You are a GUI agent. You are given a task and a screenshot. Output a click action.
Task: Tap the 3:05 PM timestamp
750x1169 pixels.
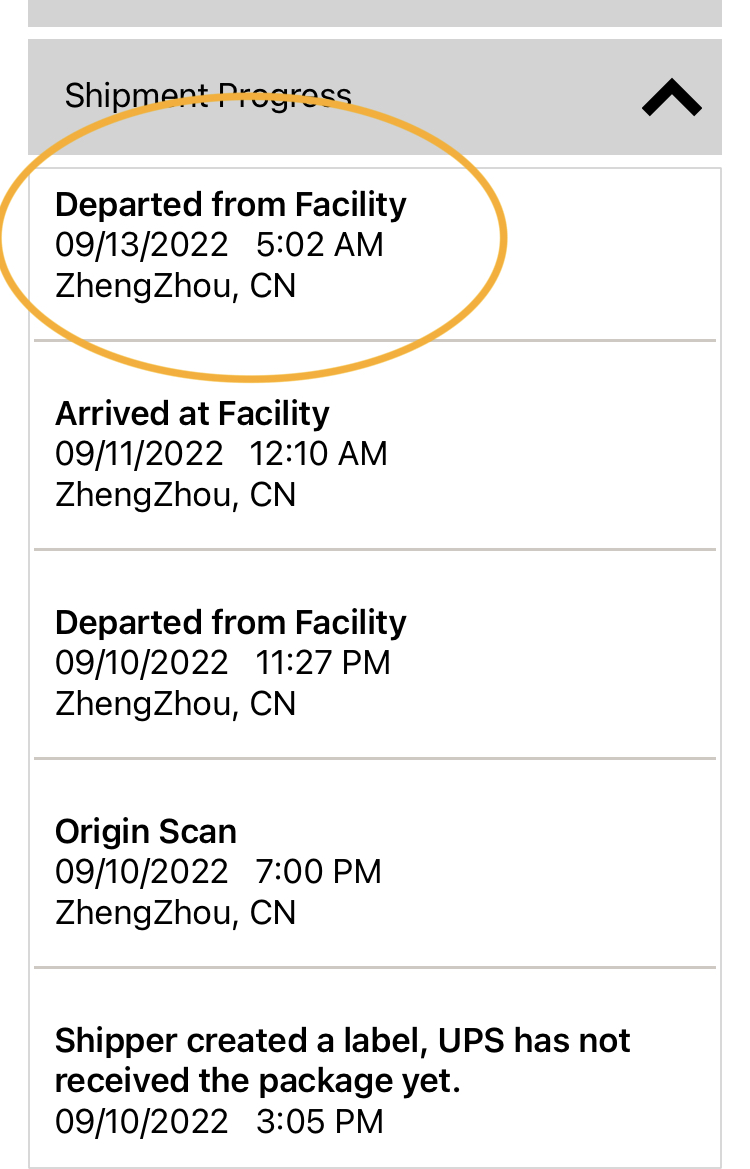click(x=320, y=1122)
